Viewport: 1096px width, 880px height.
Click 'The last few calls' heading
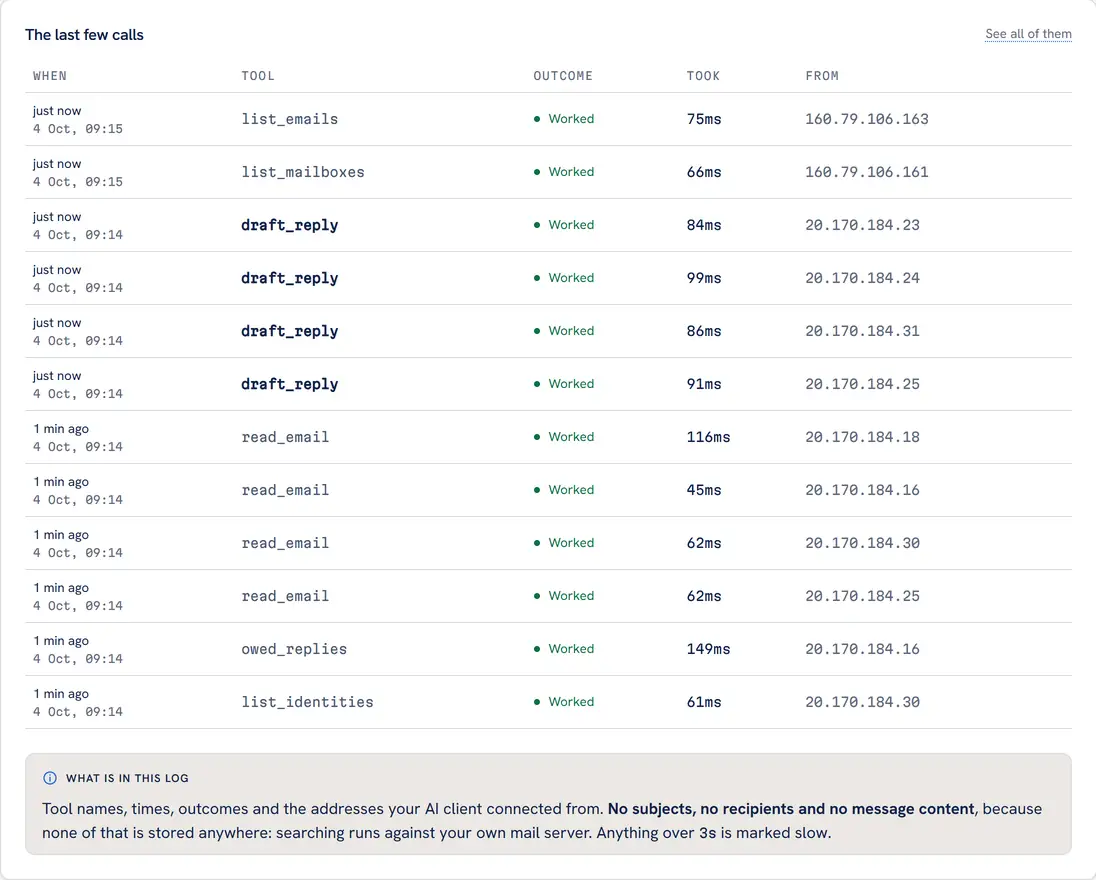click(x=85, y=35)
